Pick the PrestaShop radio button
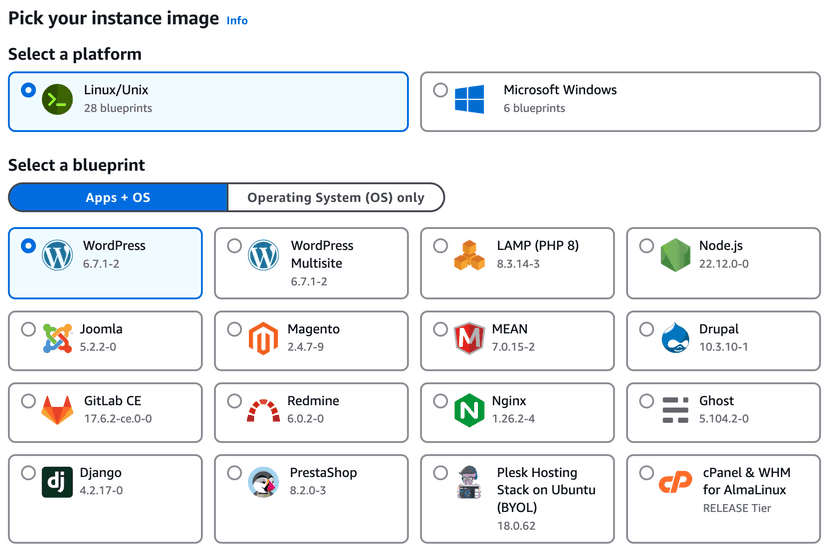Viewport: 828px width, 554px height. (234, 473)
